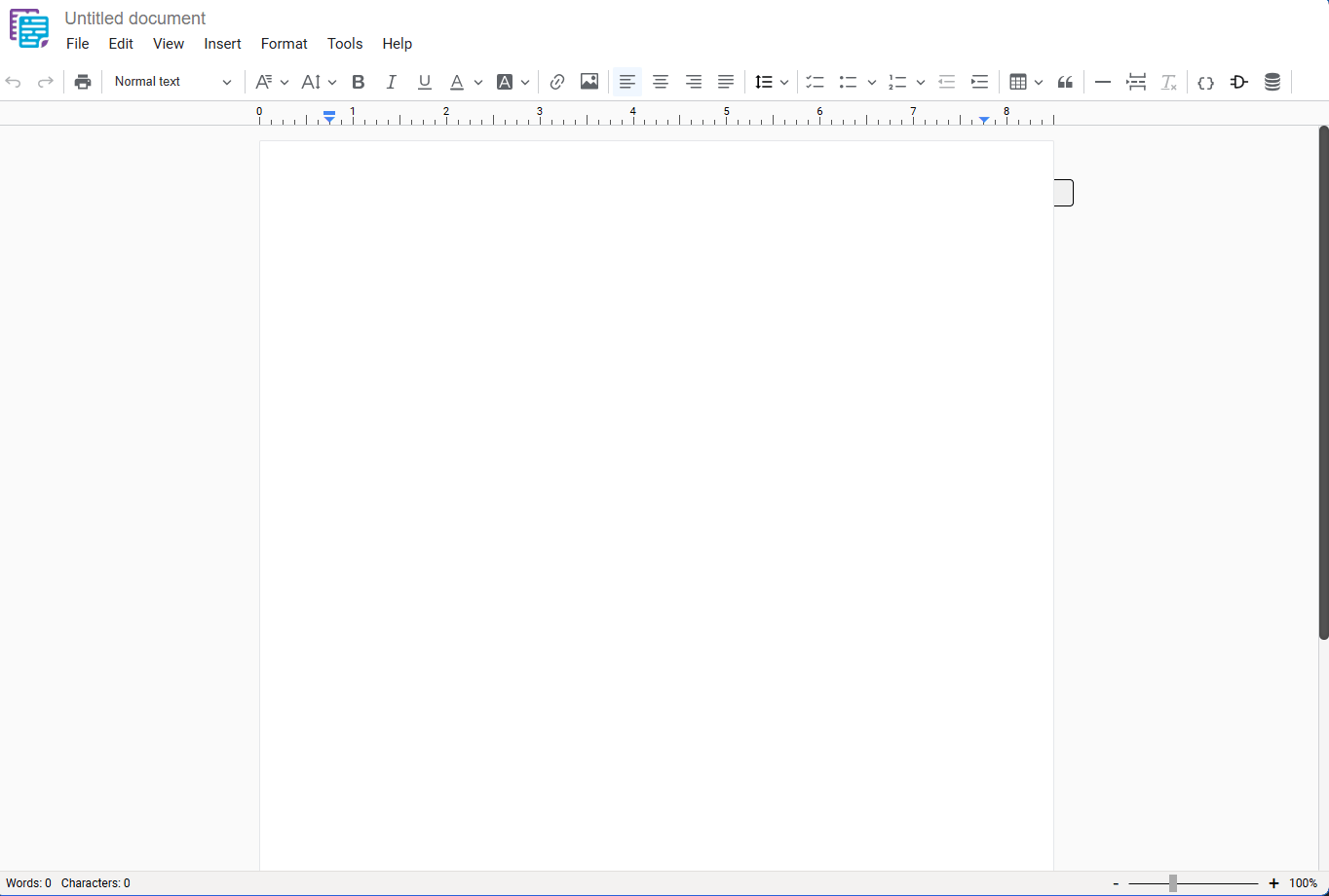Click the undo arrow icon

(14, 82)
